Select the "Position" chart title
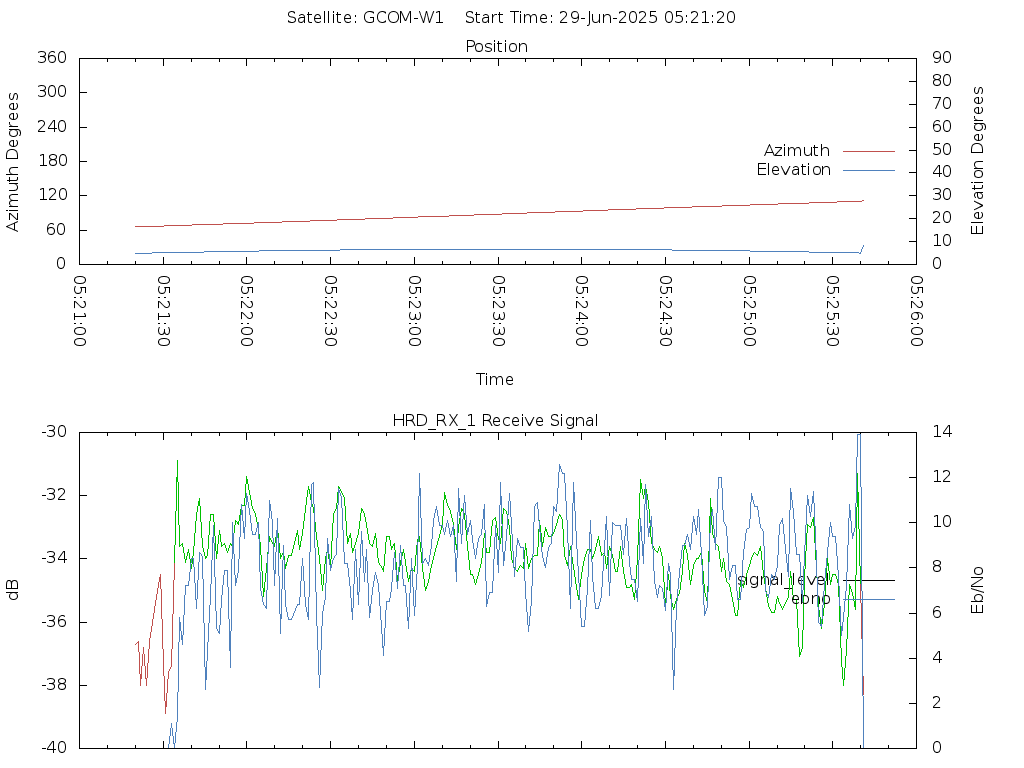This screenshot has width=1024, height=768. [496, 46]
